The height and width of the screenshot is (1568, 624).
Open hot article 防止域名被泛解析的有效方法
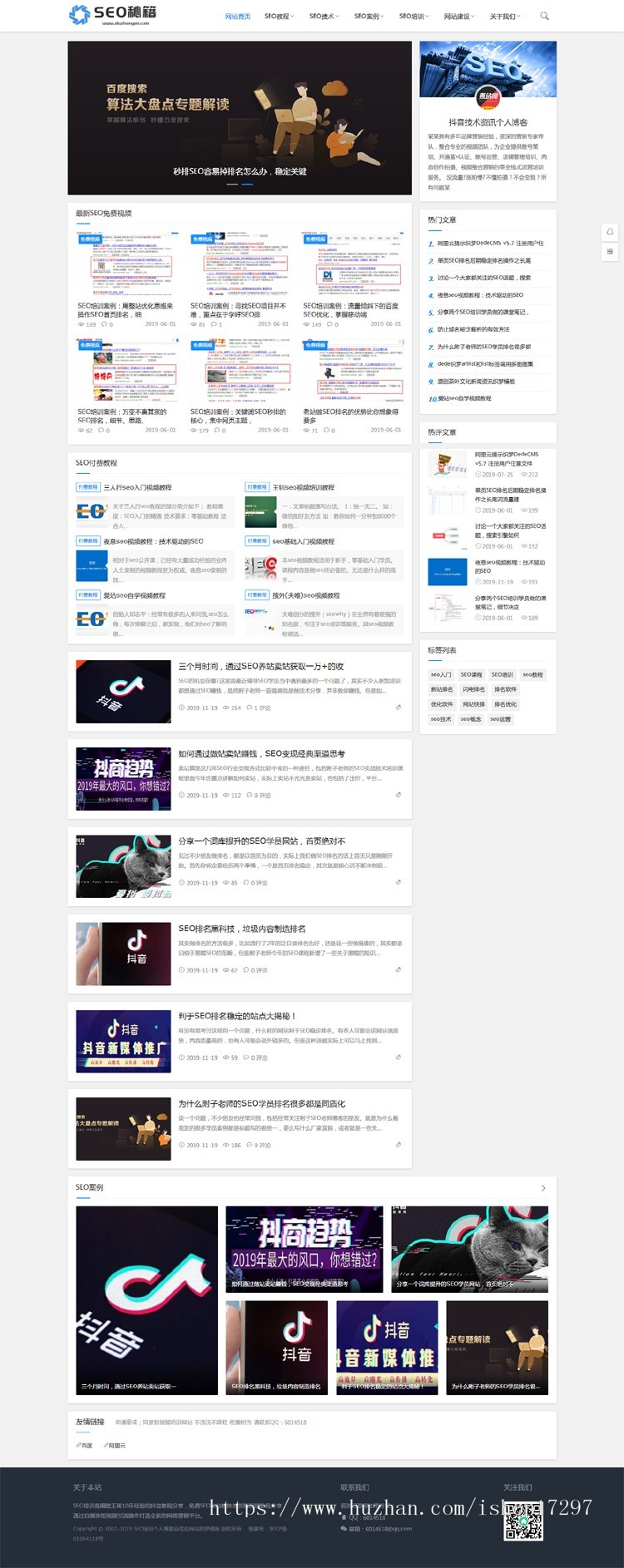pos(473,329)
